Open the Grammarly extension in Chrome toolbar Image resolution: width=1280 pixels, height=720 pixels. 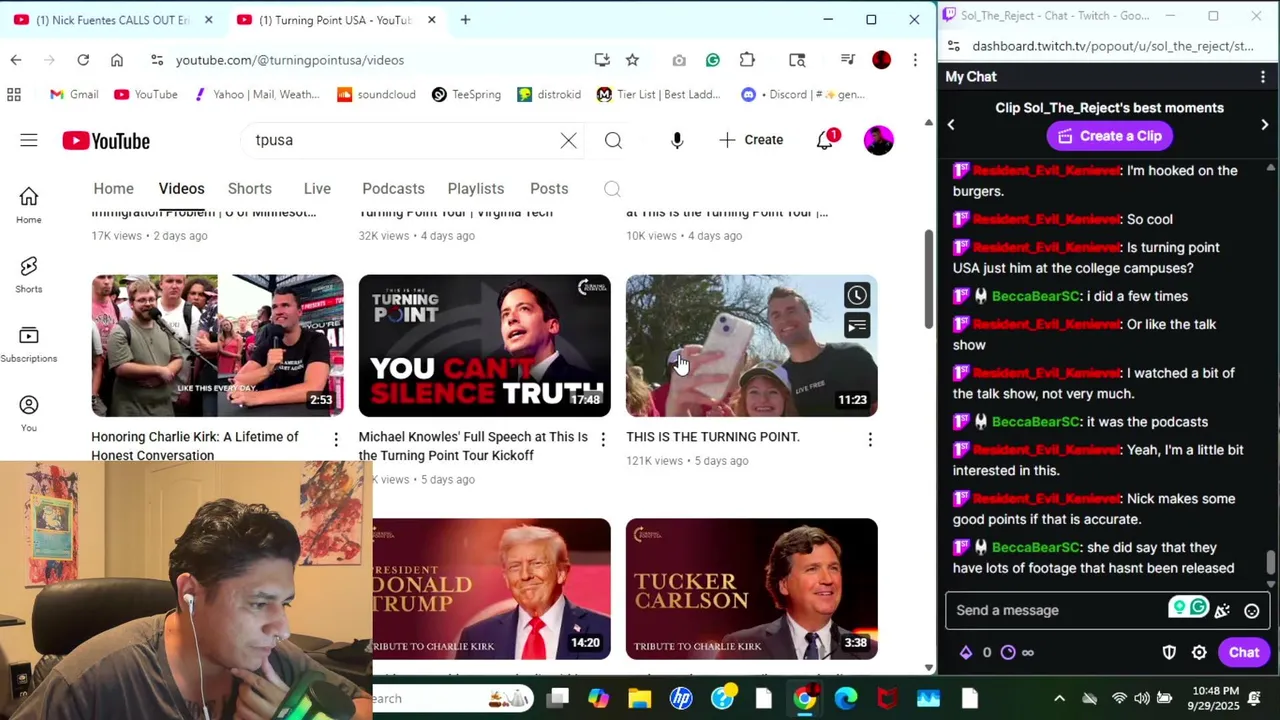click(x=713, y=60)
